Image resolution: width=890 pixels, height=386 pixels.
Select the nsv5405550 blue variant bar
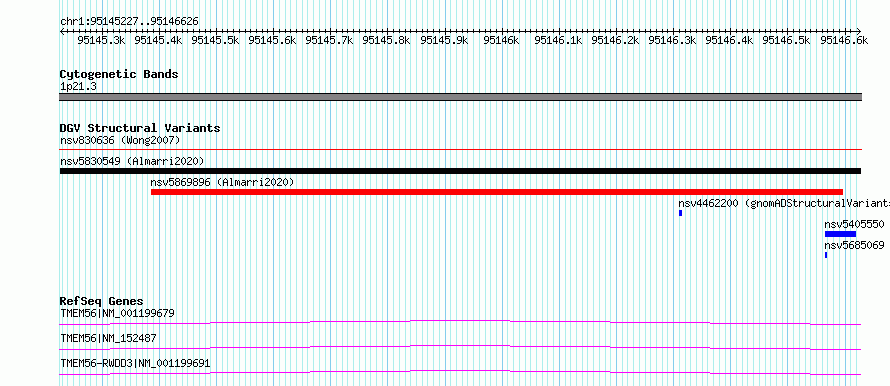pos(840,234)
